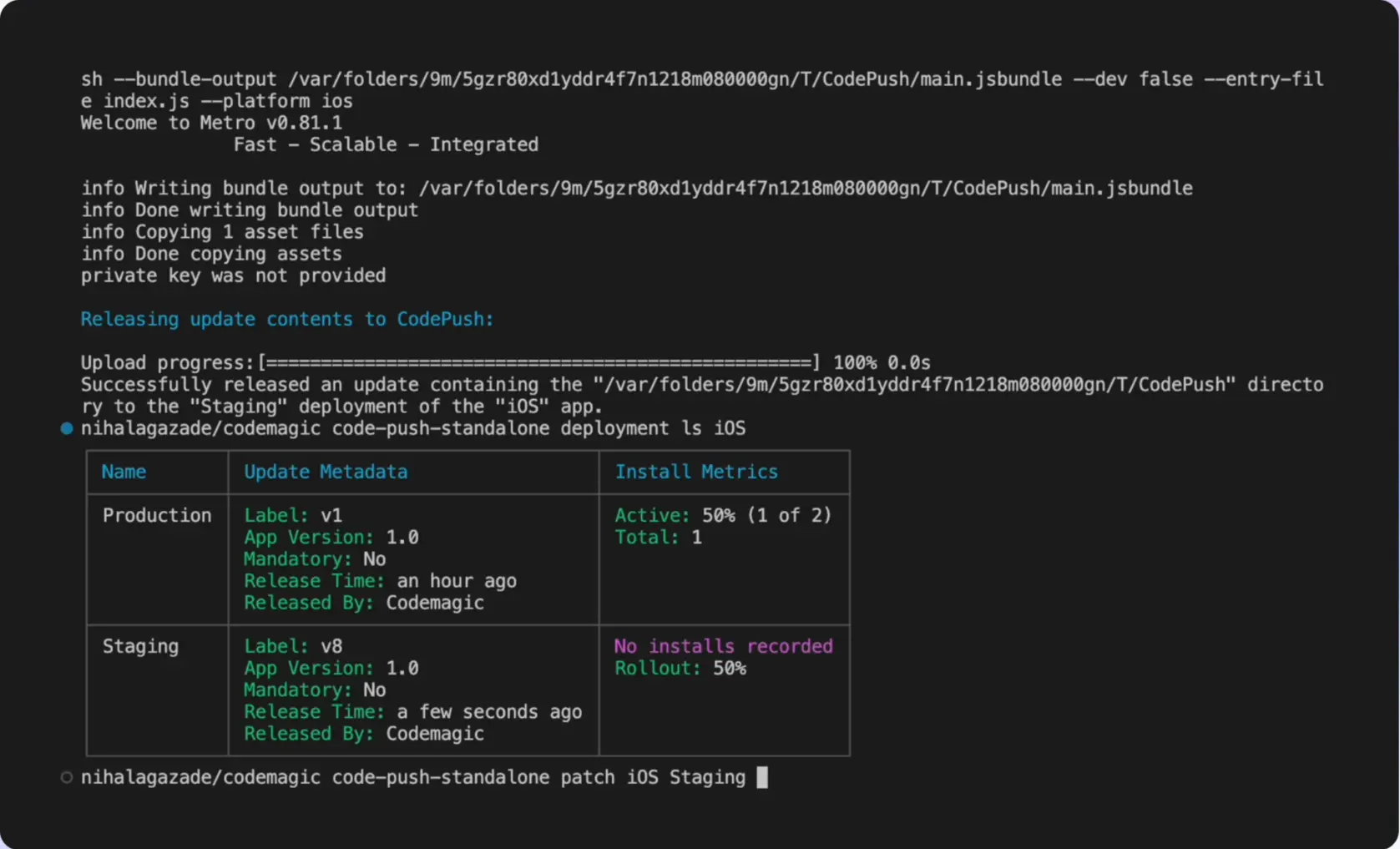Click 'Fast – Scalable – Integrated' tagline
This screenshot has width=1400, height=849.
point(386,144)
